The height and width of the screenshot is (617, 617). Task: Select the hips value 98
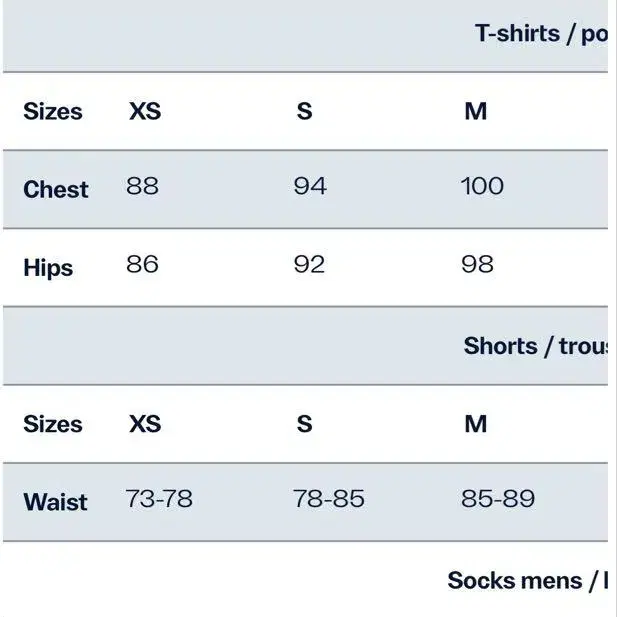coord(477,264)
